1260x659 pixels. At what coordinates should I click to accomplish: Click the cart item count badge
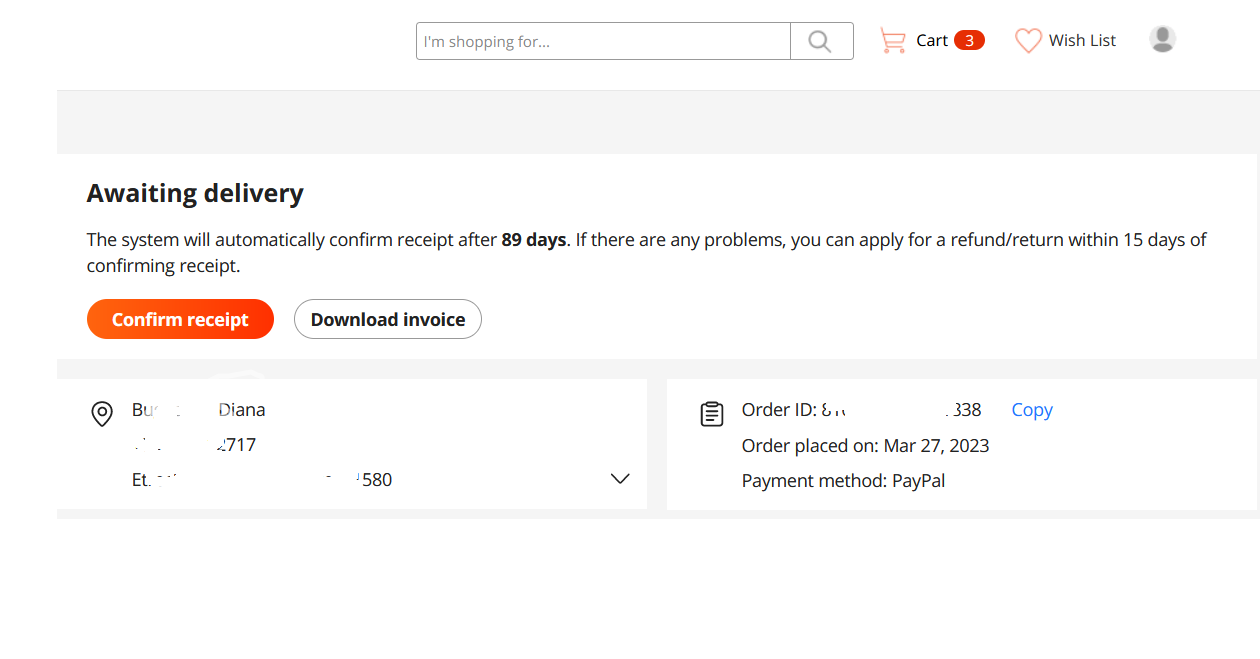(969, 40)
